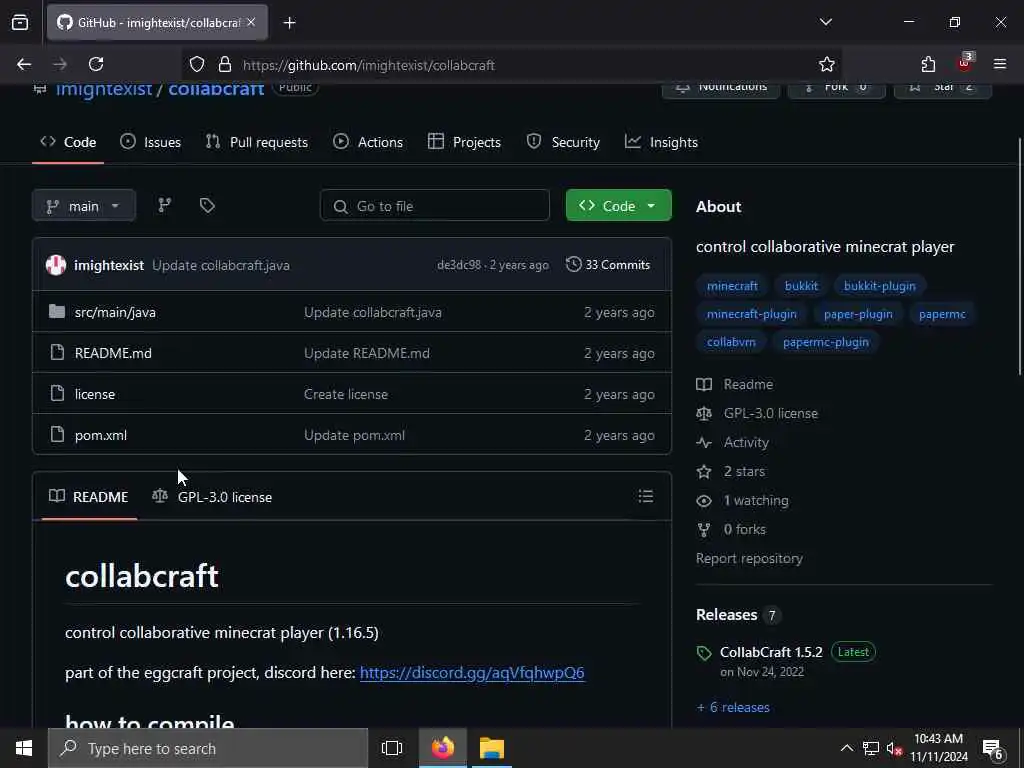1024x768 pixels.
Task: Click the de3dc98 commit hash
Action: point(458,264)
